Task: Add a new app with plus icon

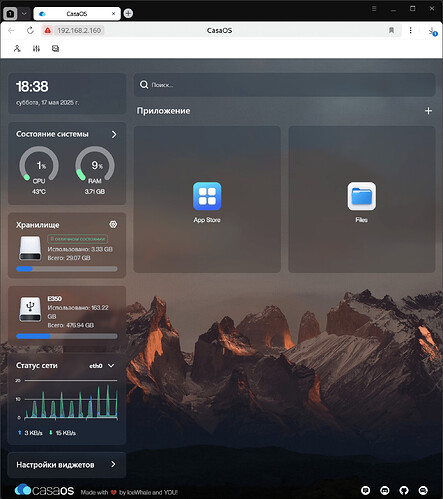Action: point(428,111)
